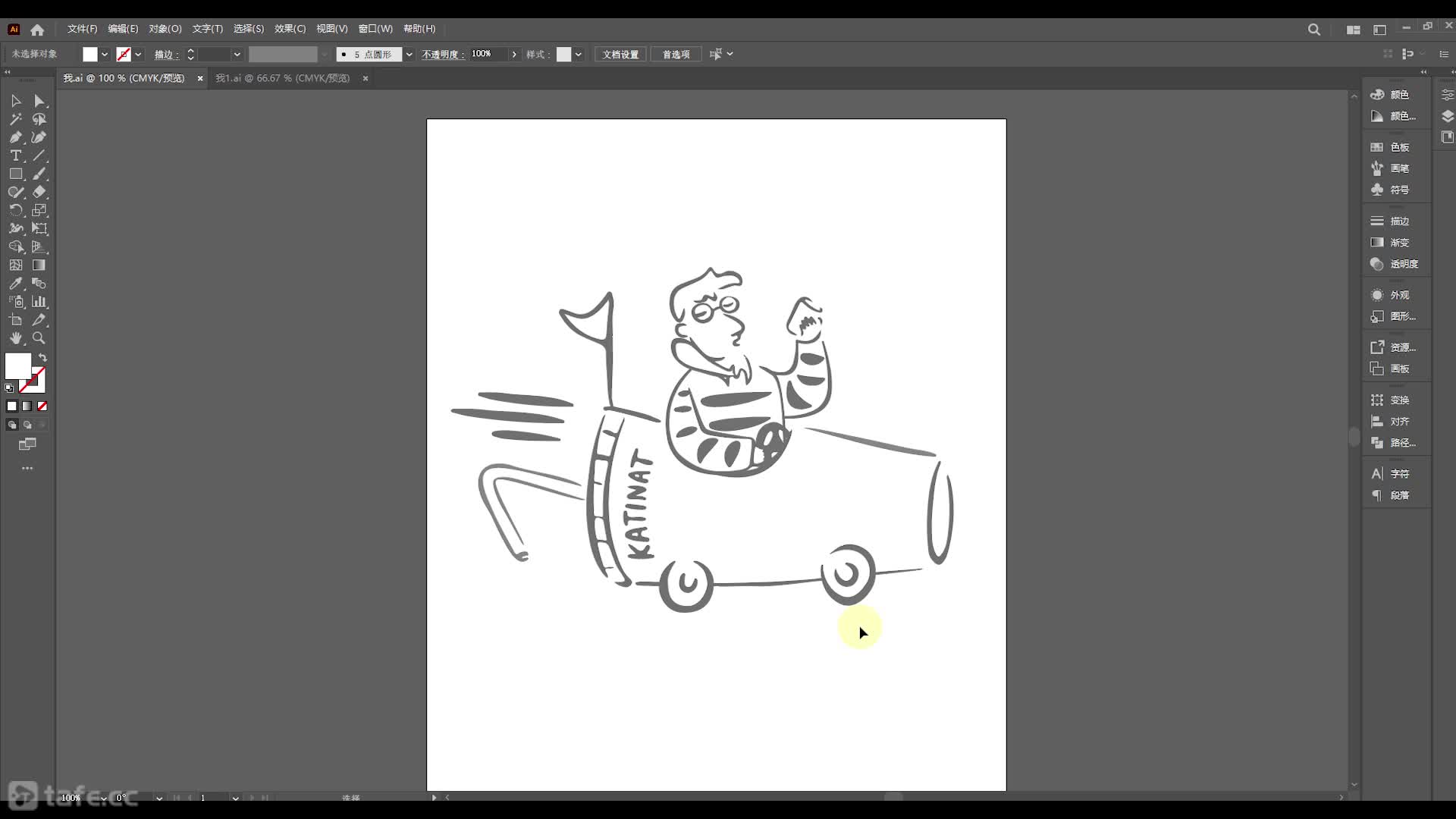Click the large fill color swatch
1456x819 pixels.
coord(18,367)
